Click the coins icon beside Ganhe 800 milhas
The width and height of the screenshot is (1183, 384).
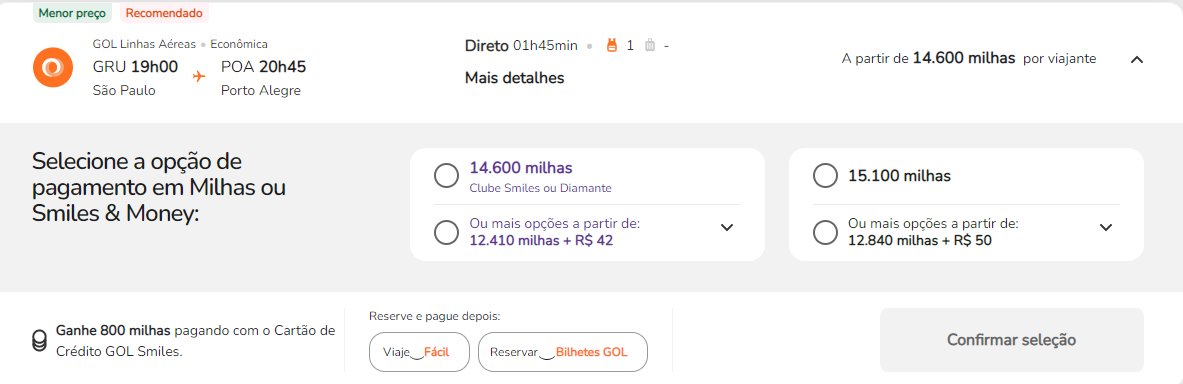point(39,340)
